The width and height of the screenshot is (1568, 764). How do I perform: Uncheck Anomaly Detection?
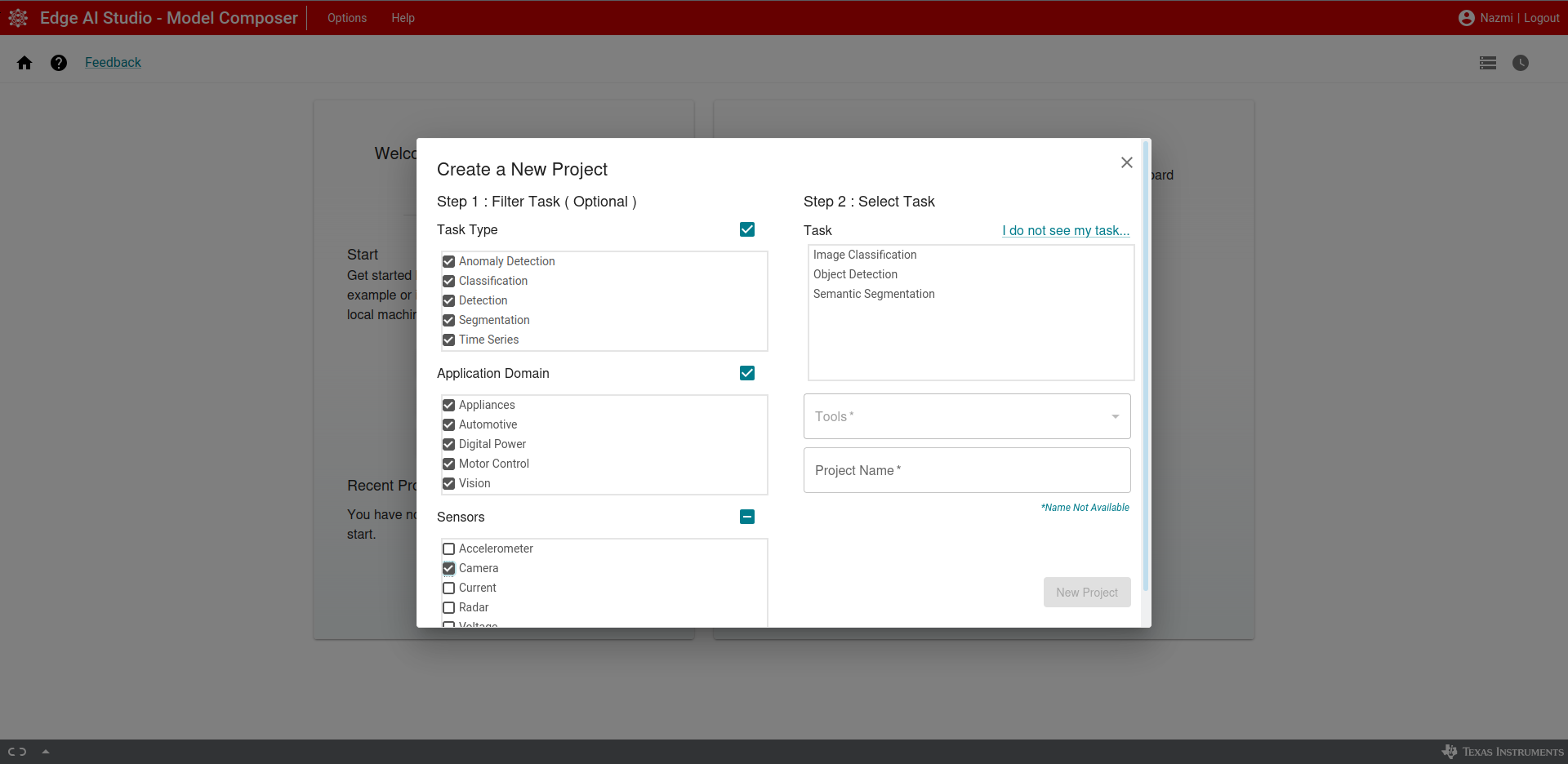[448, 261]
